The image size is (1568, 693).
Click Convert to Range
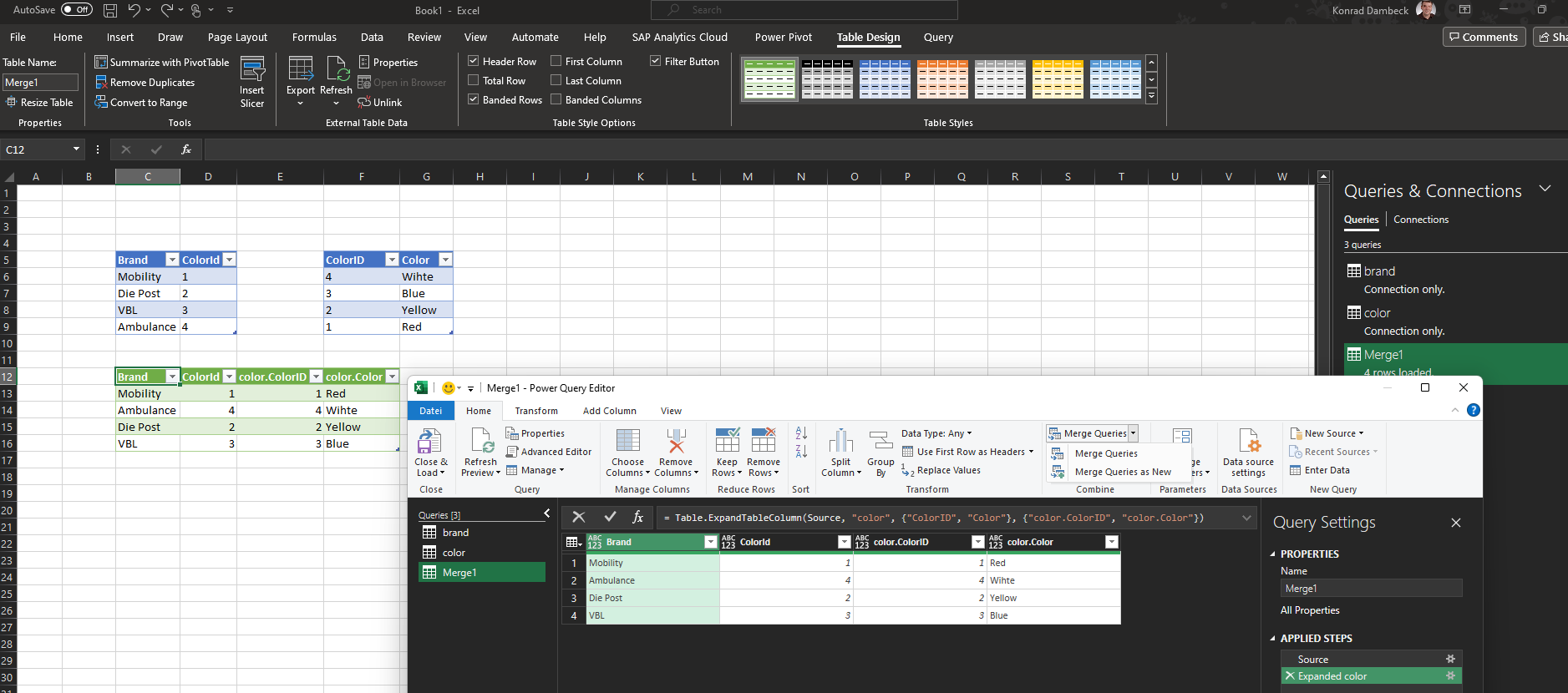point(141,102)
